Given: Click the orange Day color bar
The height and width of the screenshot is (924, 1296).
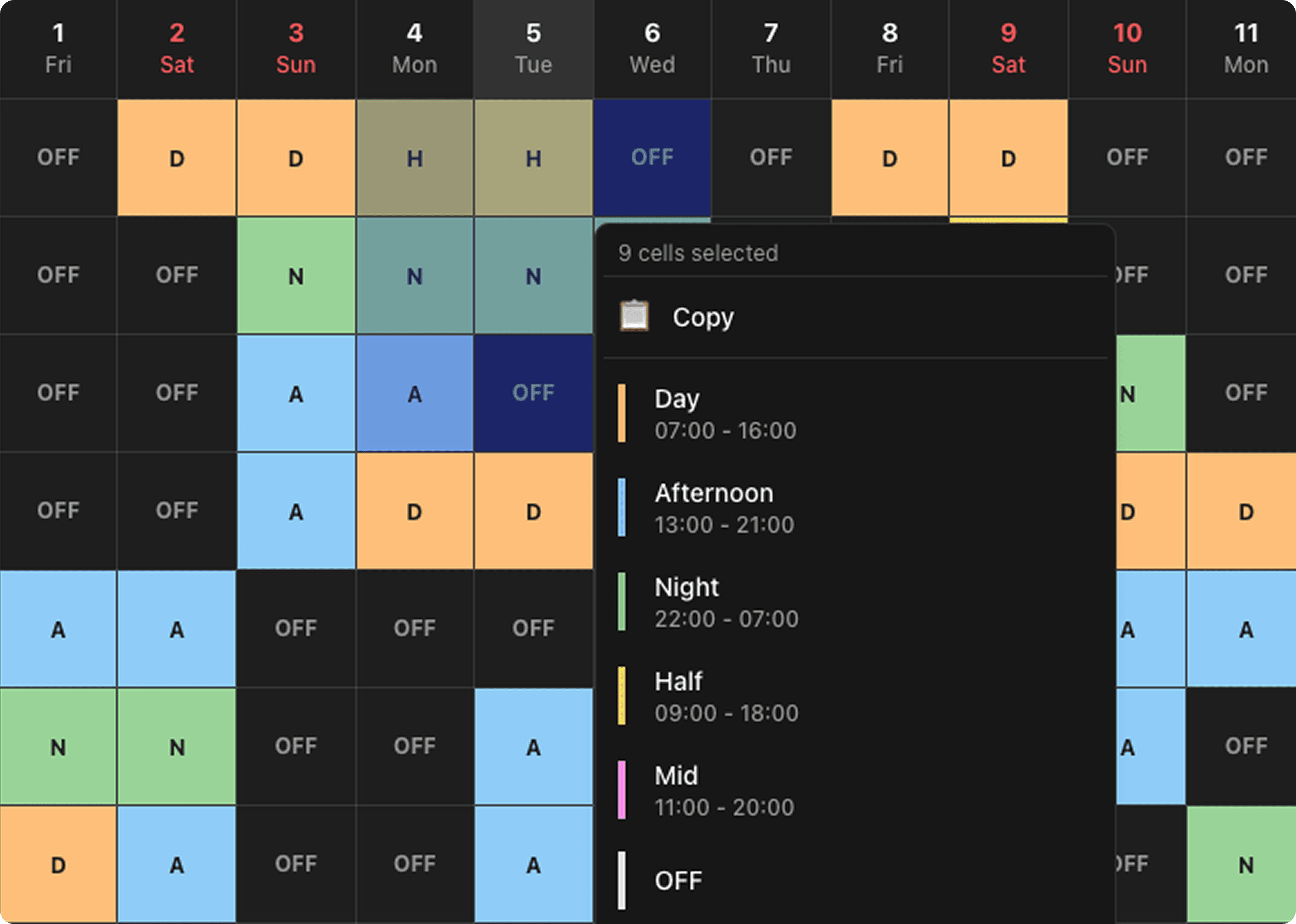Looking at the screenshot, I should click(622, 414).
